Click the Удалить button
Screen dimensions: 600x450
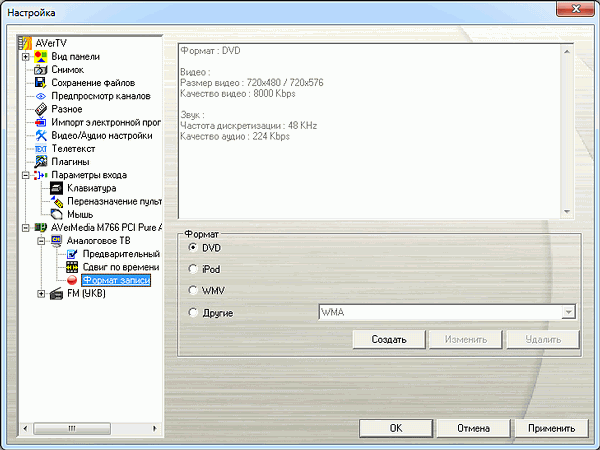(543, 339)
